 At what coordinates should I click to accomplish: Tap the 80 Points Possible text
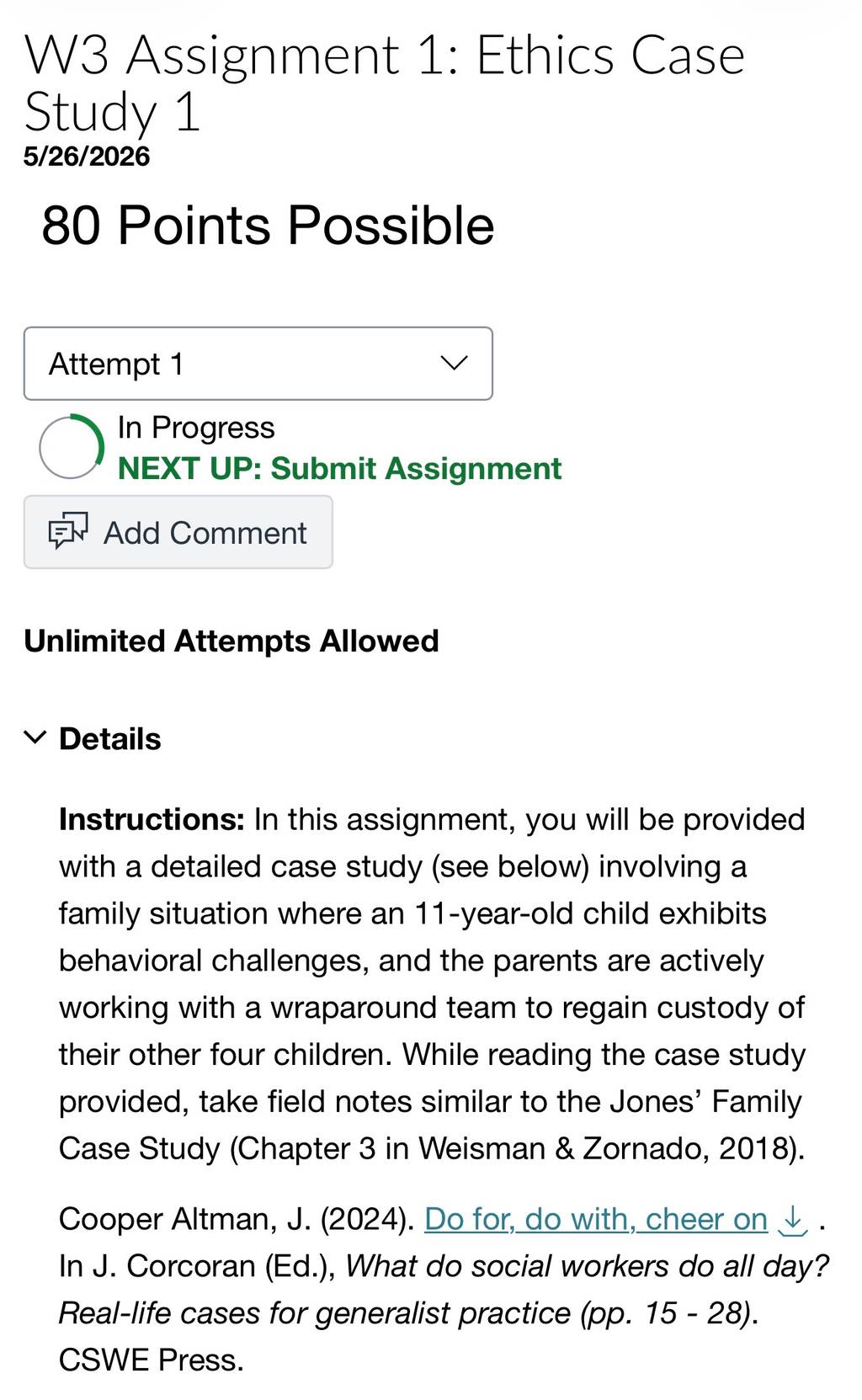pyautogui.click(x=268, y=226)
